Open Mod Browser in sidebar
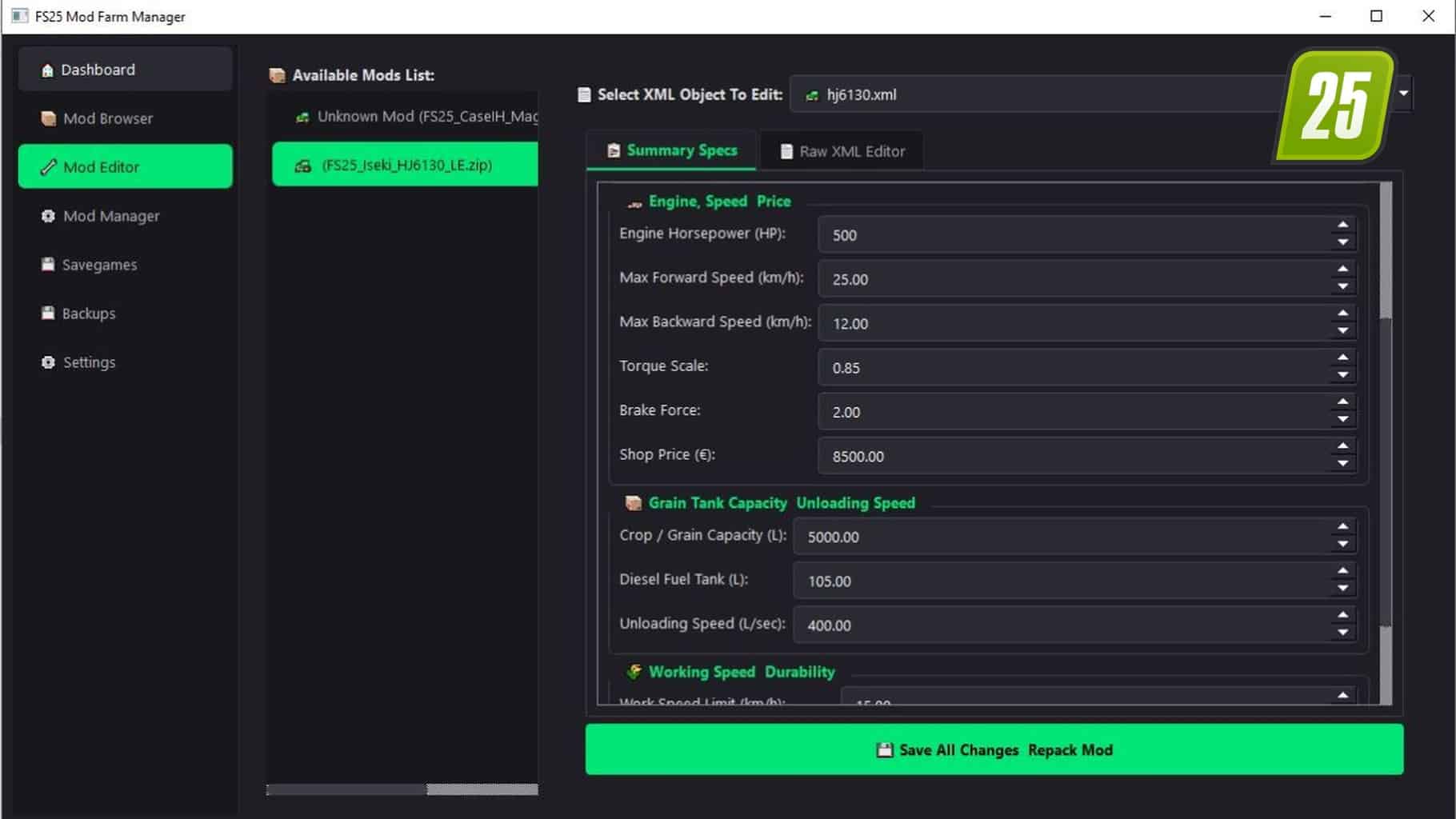 pos(126,118)
